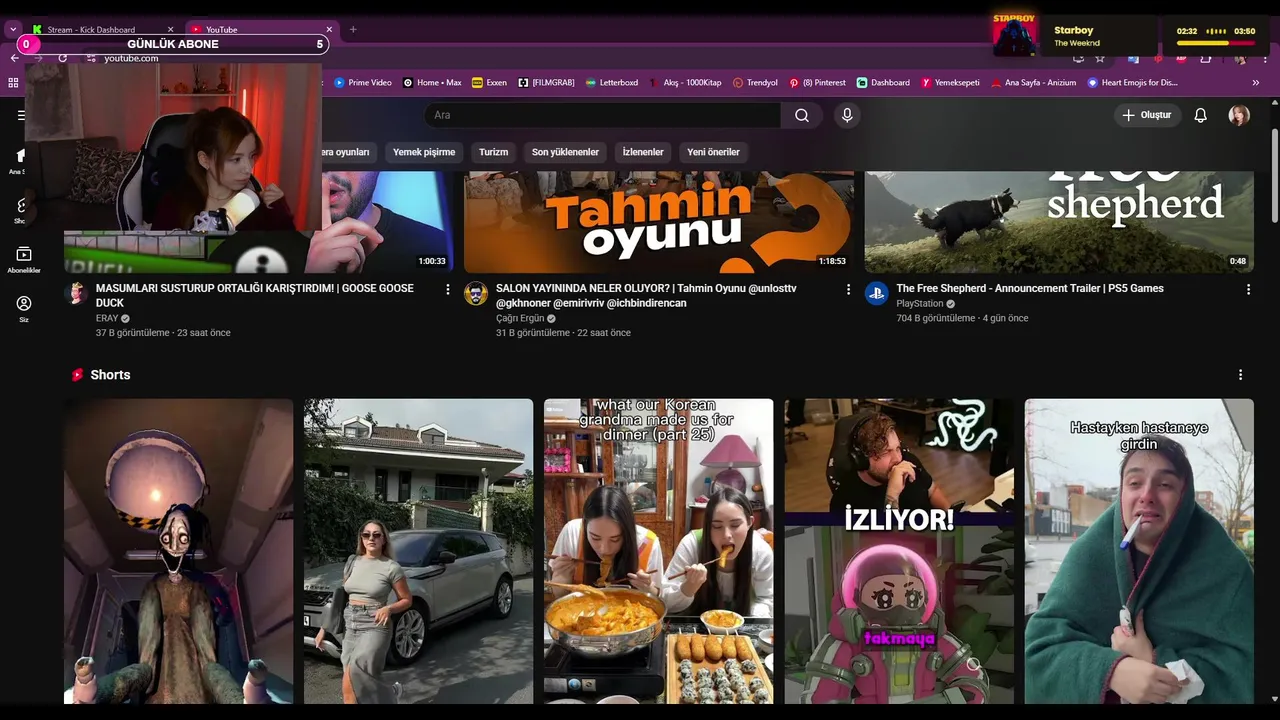The image size is (1280, 720).
Task: Open a new browser tab with plus
Action: 353,29
